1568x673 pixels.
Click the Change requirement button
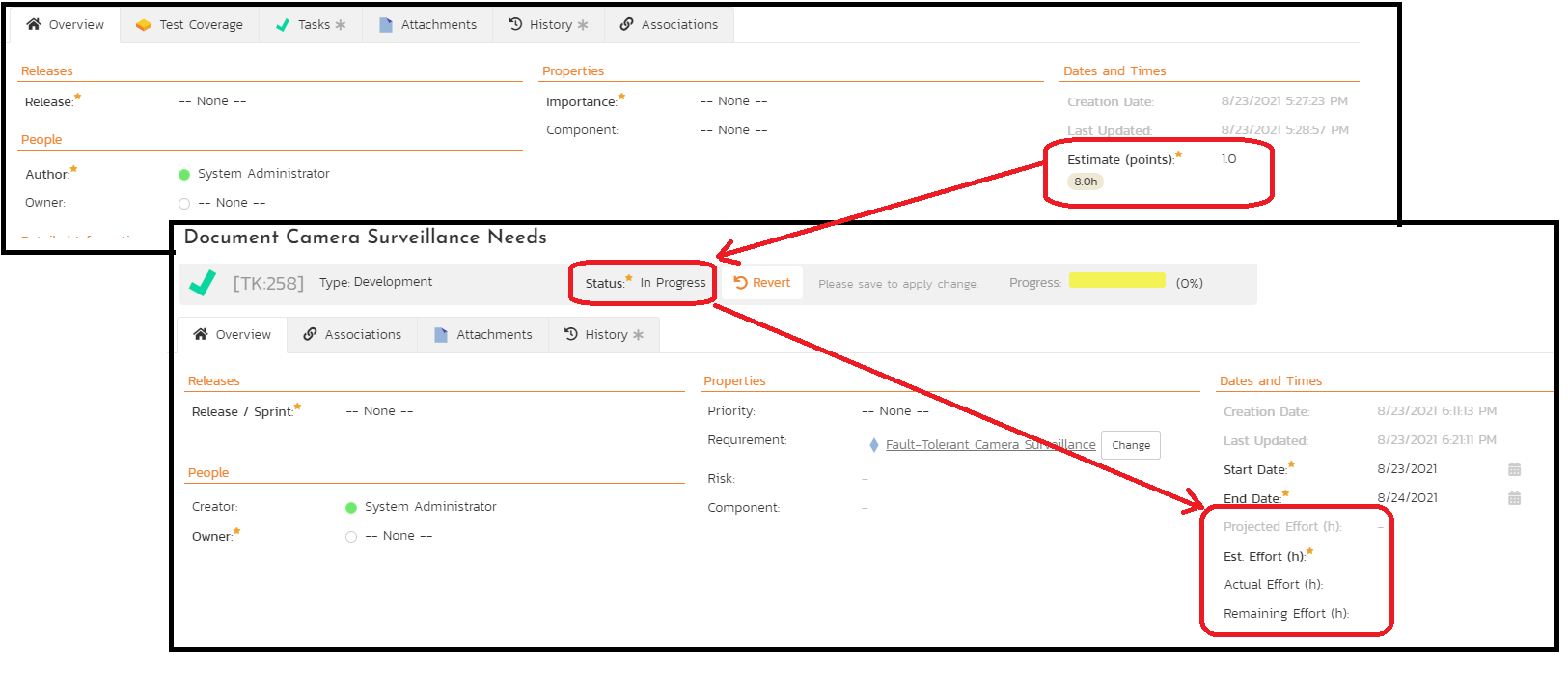pos(1130,445)
